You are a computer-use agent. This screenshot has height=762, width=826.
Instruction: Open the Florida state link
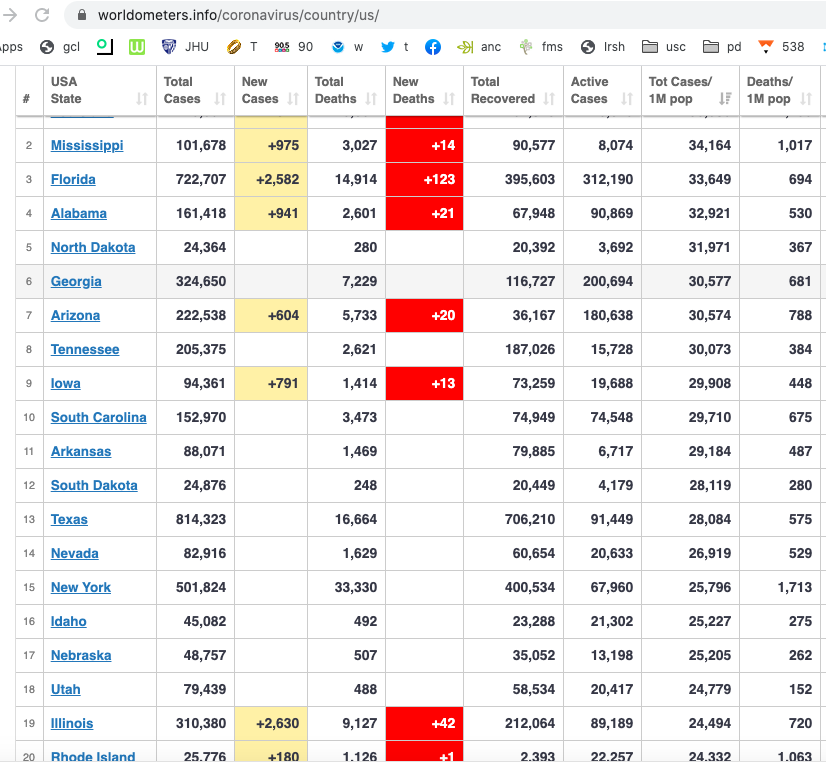click(73, 180)
